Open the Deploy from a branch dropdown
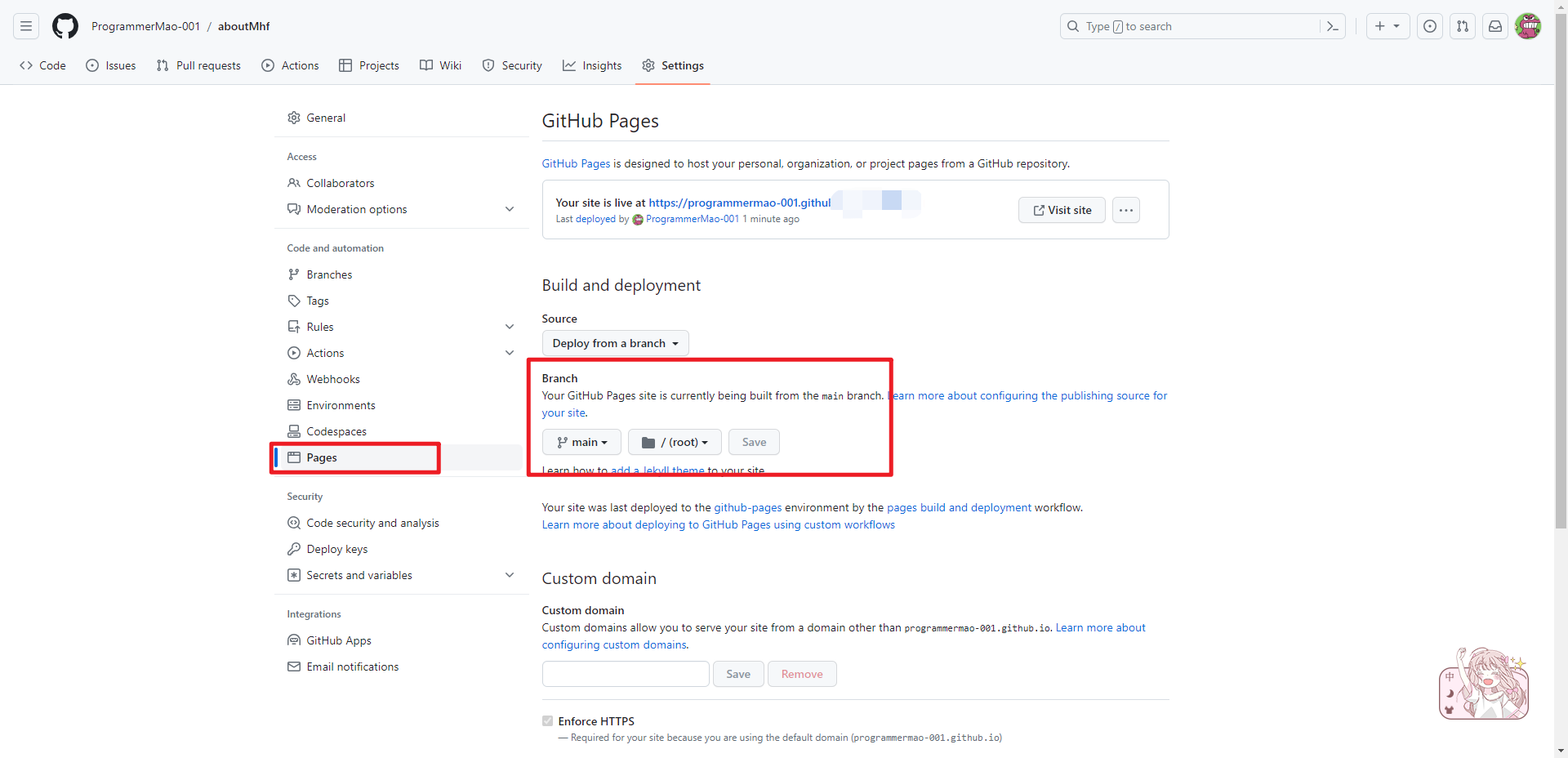The width and height of the screenshot is (1568, 758). click(x=614, y=343)
